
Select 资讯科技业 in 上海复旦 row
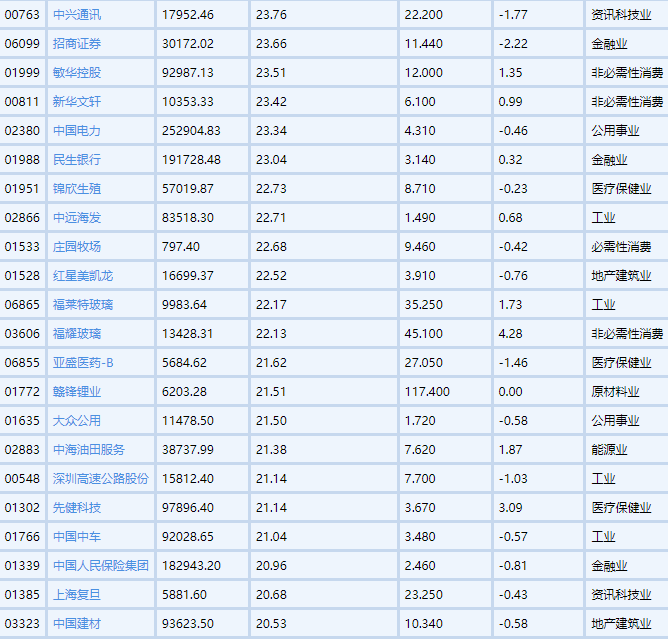coord(622,594)
